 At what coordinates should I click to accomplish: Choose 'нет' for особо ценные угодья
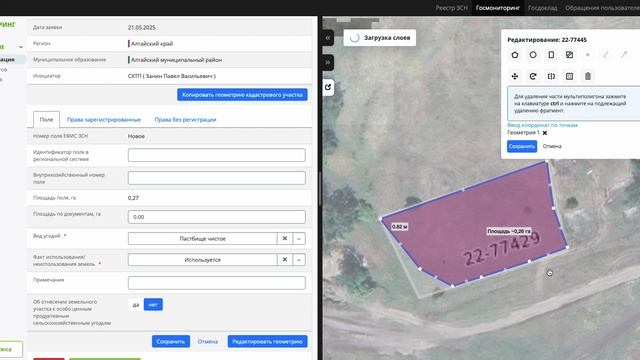point(153,304)
